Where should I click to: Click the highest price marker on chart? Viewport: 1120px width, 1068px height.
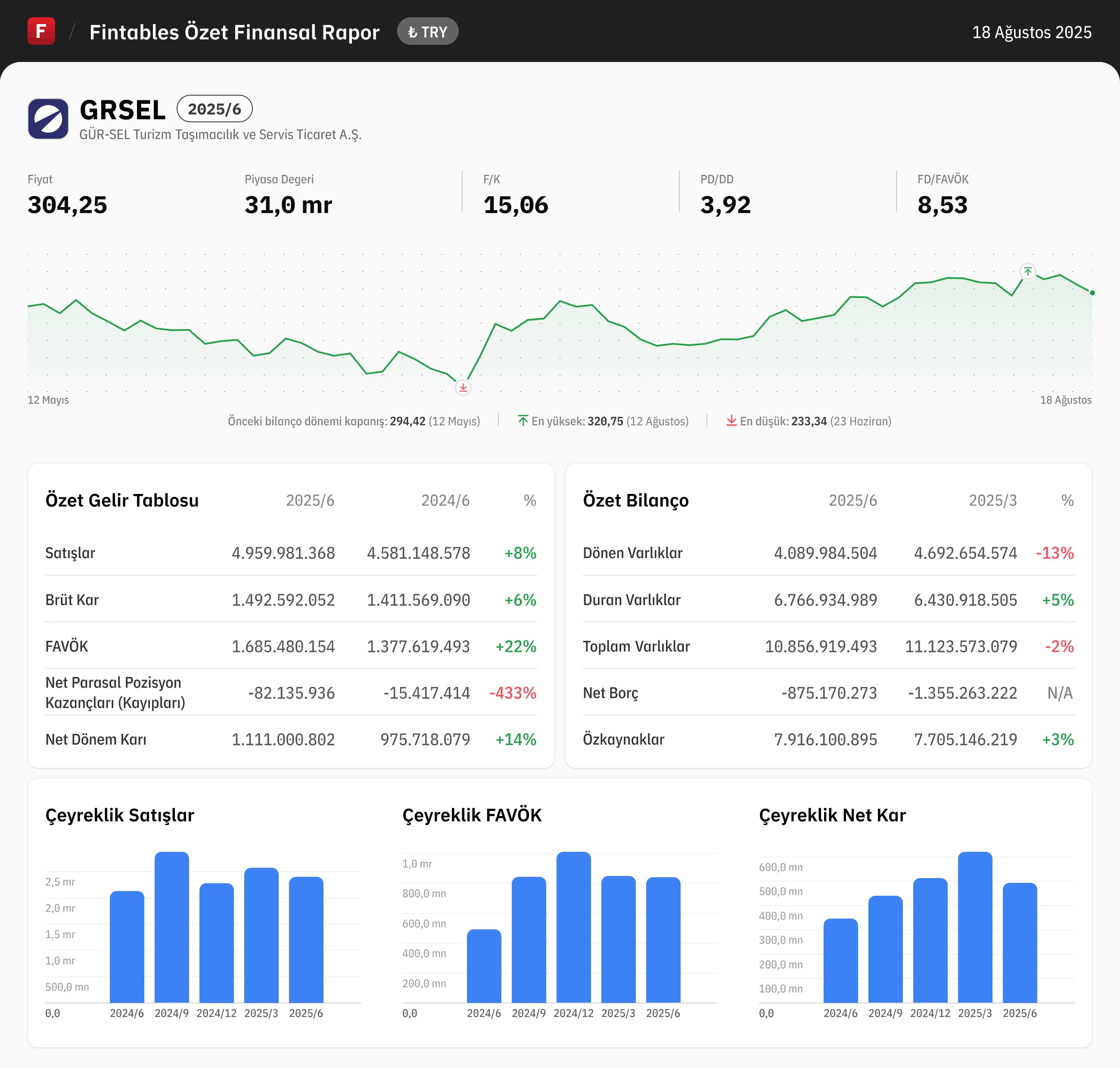(1027, 272)
